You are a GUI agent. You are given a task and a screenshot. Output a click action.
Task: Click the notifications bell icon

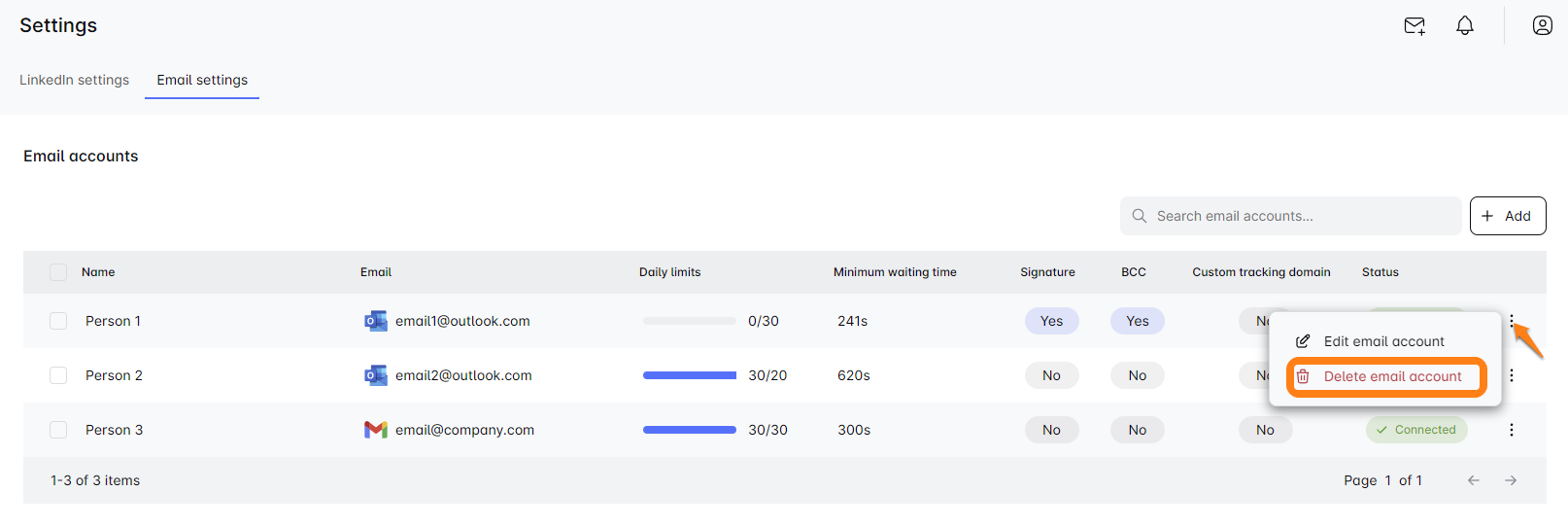tap(1465, 26)
